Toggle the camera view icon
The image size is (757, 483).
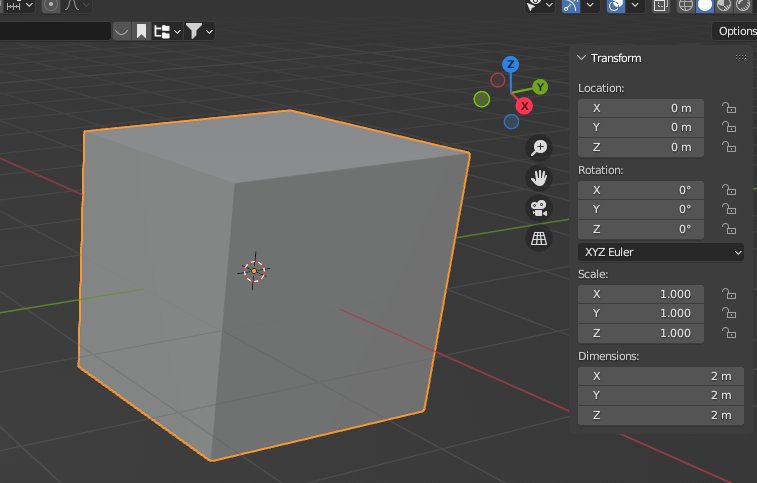(x=539, y=208)
